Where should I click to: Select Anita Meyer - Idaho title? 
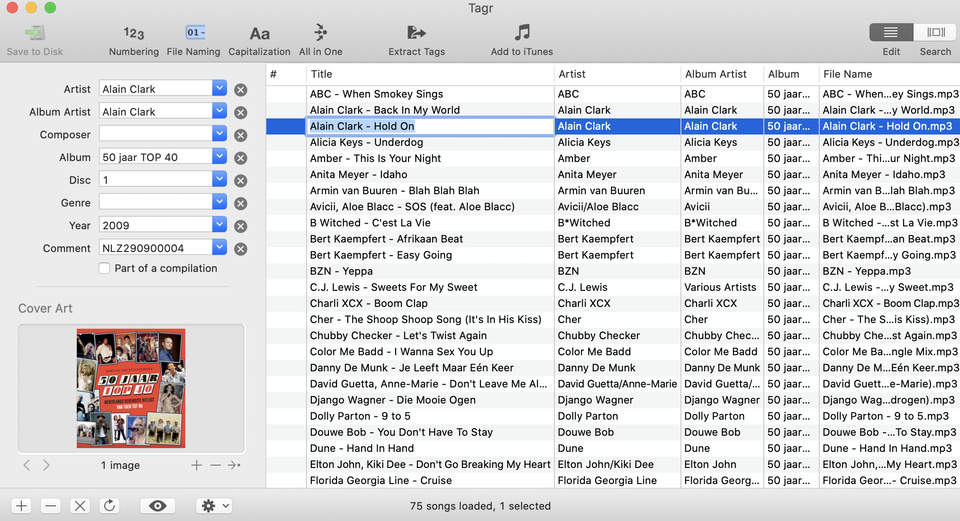click(358, 174)
